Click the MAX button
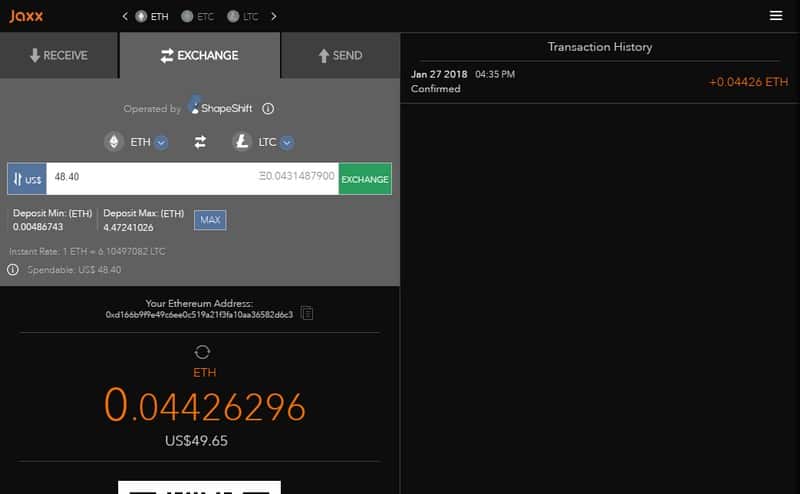 coord(210,220)
